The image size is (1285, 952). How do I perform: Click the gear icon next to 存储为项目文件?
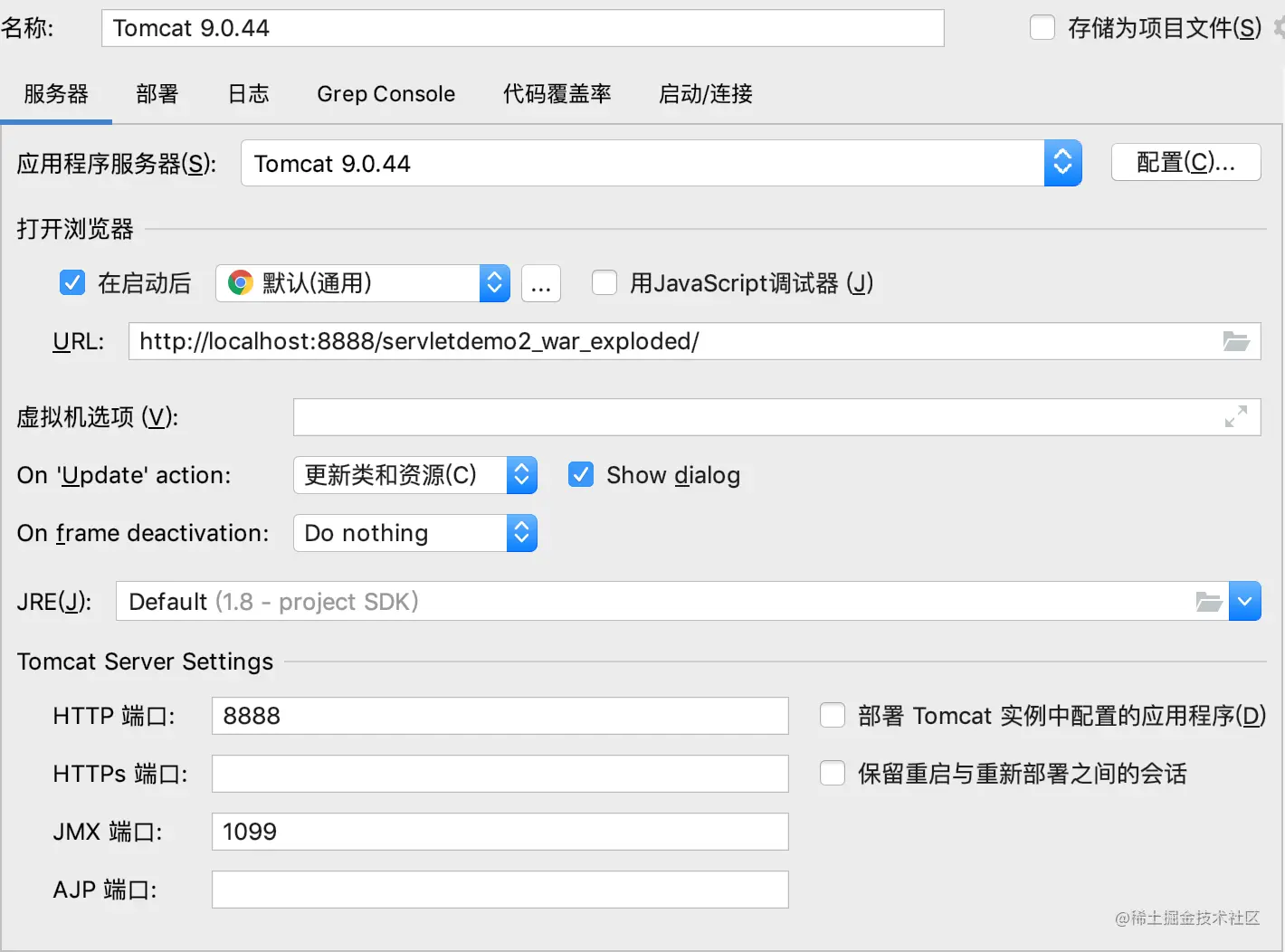pyautogui.click(x=1279, y=28)
